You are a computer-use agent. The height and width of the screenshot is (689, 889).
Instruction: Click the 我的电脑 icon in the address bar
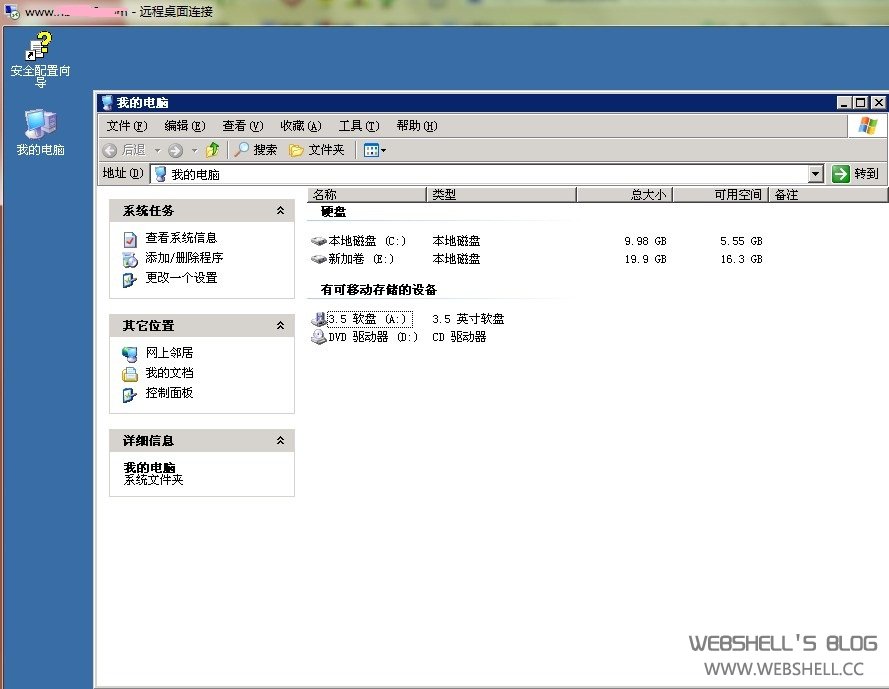pyautogui.click(x=160, y=174)
